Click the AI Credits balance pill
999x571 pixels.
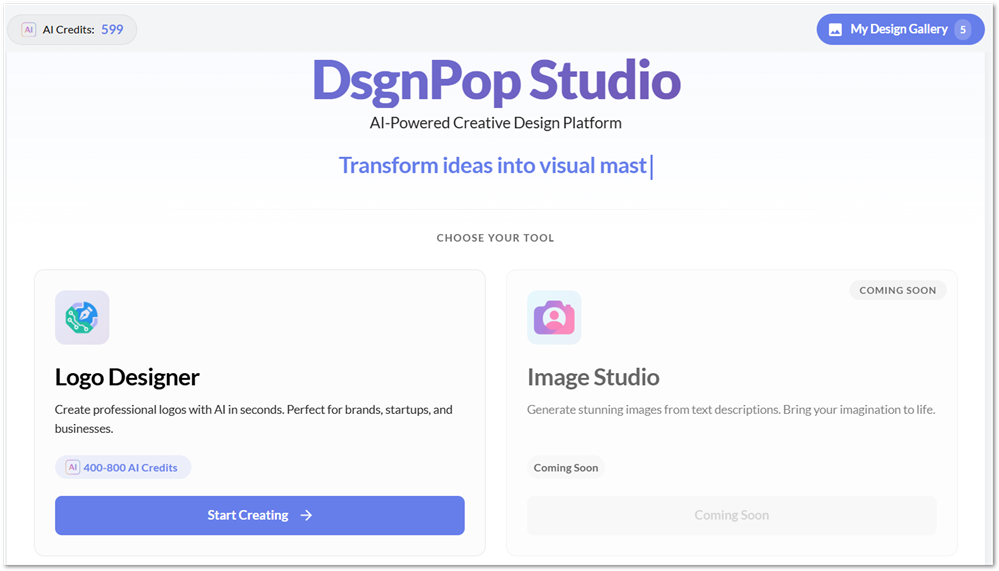coord(72,29)
